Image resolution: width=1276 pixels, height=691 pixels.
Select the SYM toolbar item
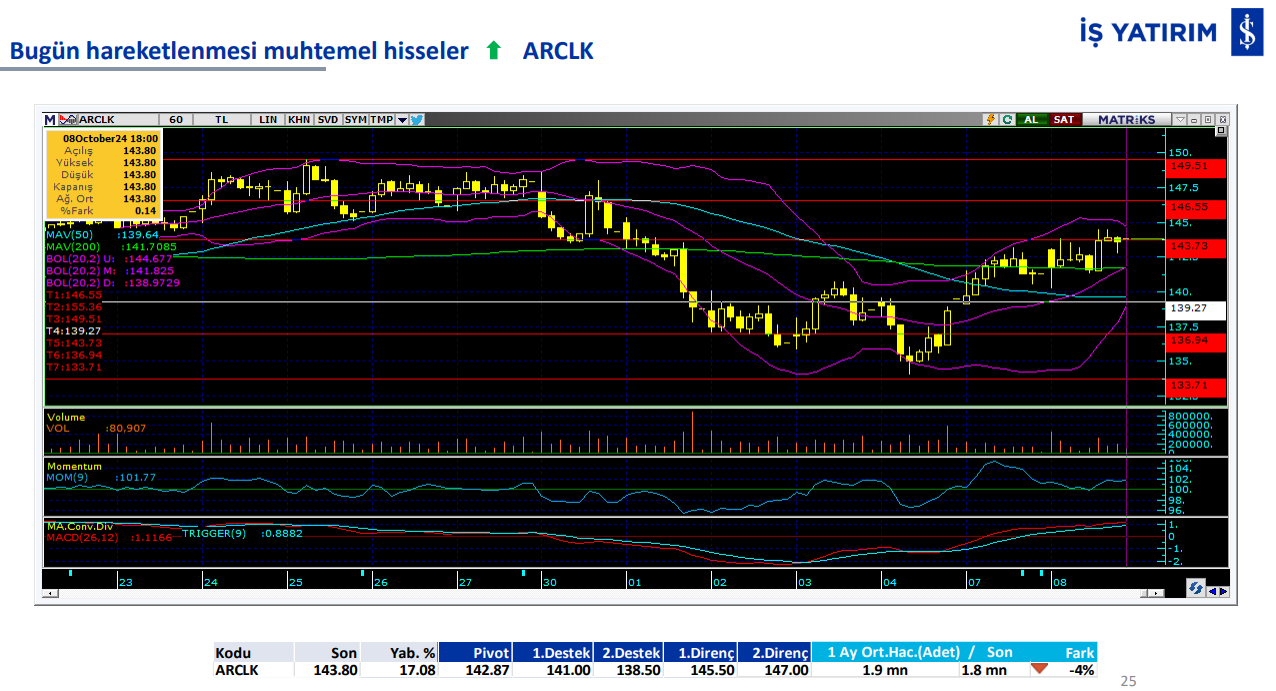point(355,119)
